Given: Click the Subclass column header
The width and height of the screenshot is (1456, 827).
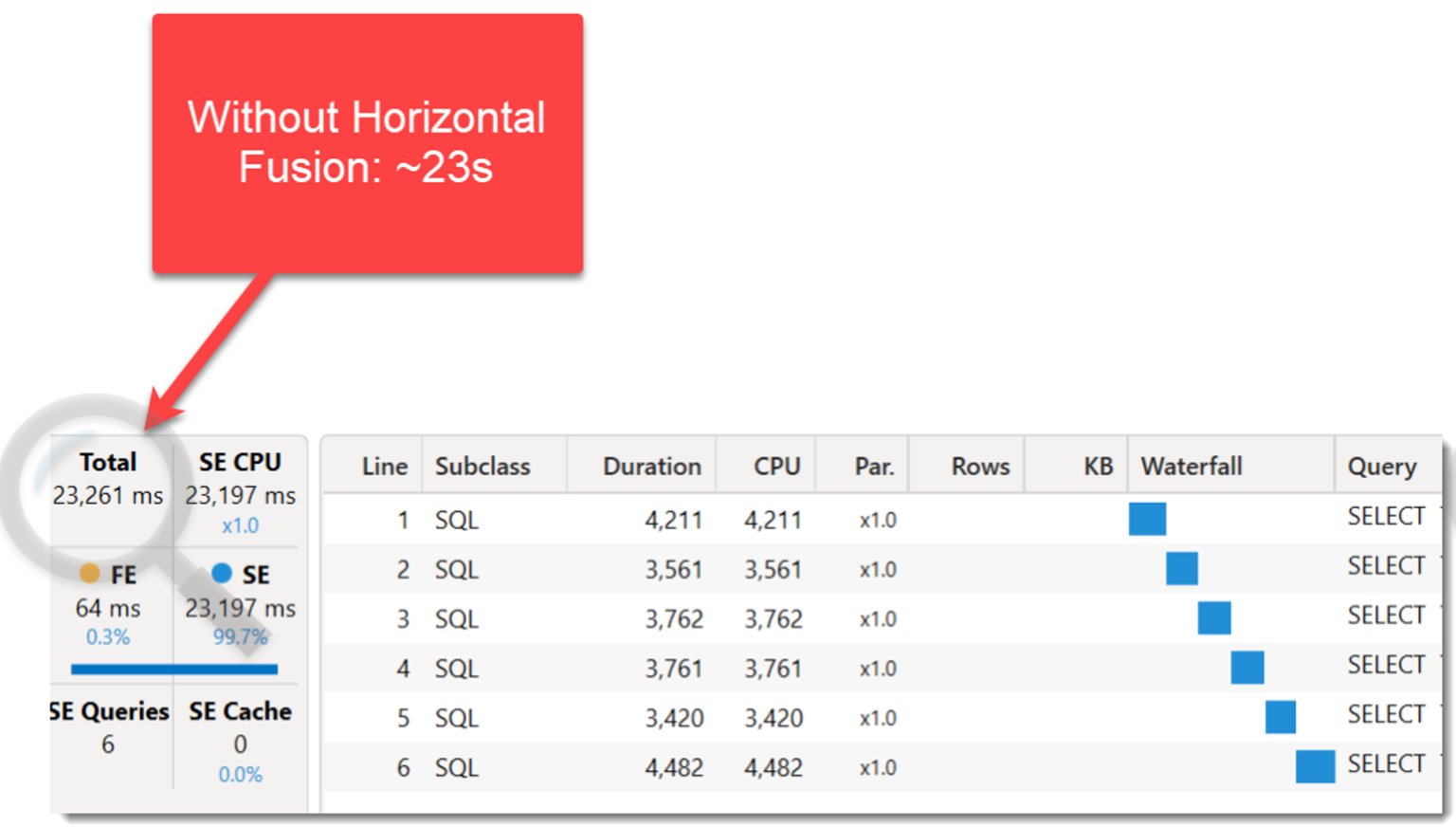Looking at the screenshot, I should click(x=483, y=466).
